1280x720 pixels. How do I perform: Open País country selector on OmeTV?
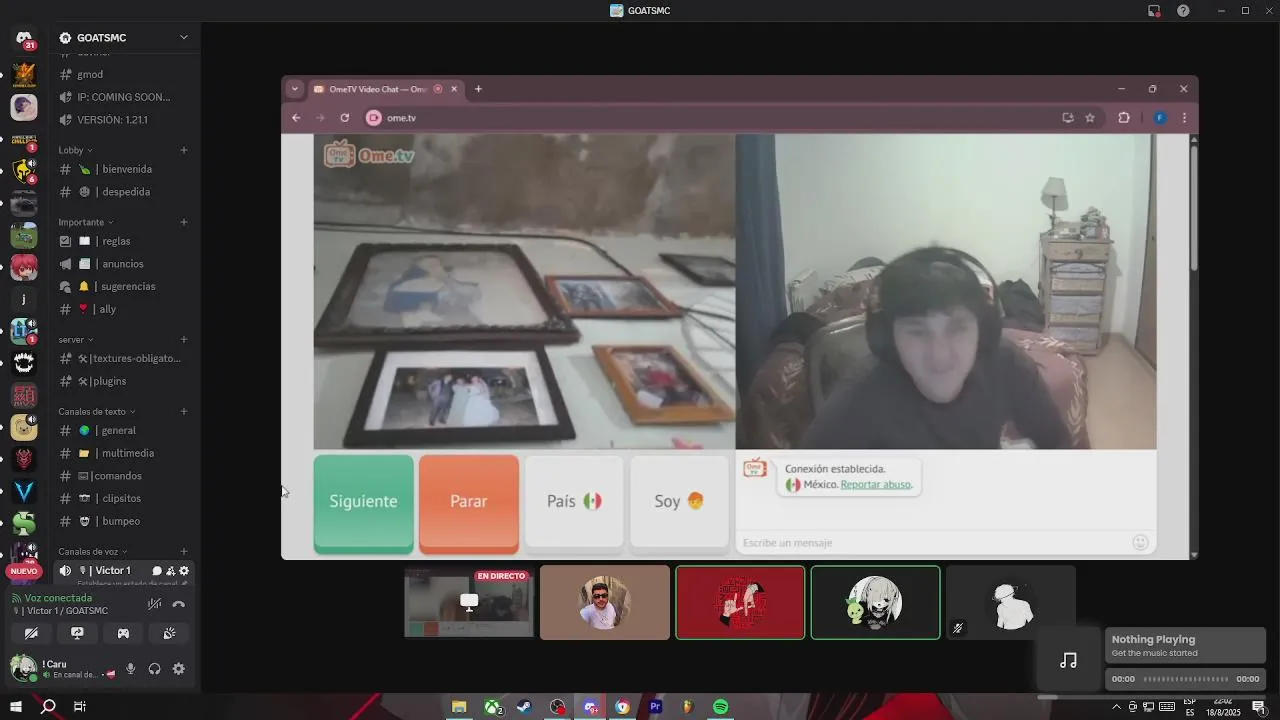pyautogui.click(x=574, y=502)
